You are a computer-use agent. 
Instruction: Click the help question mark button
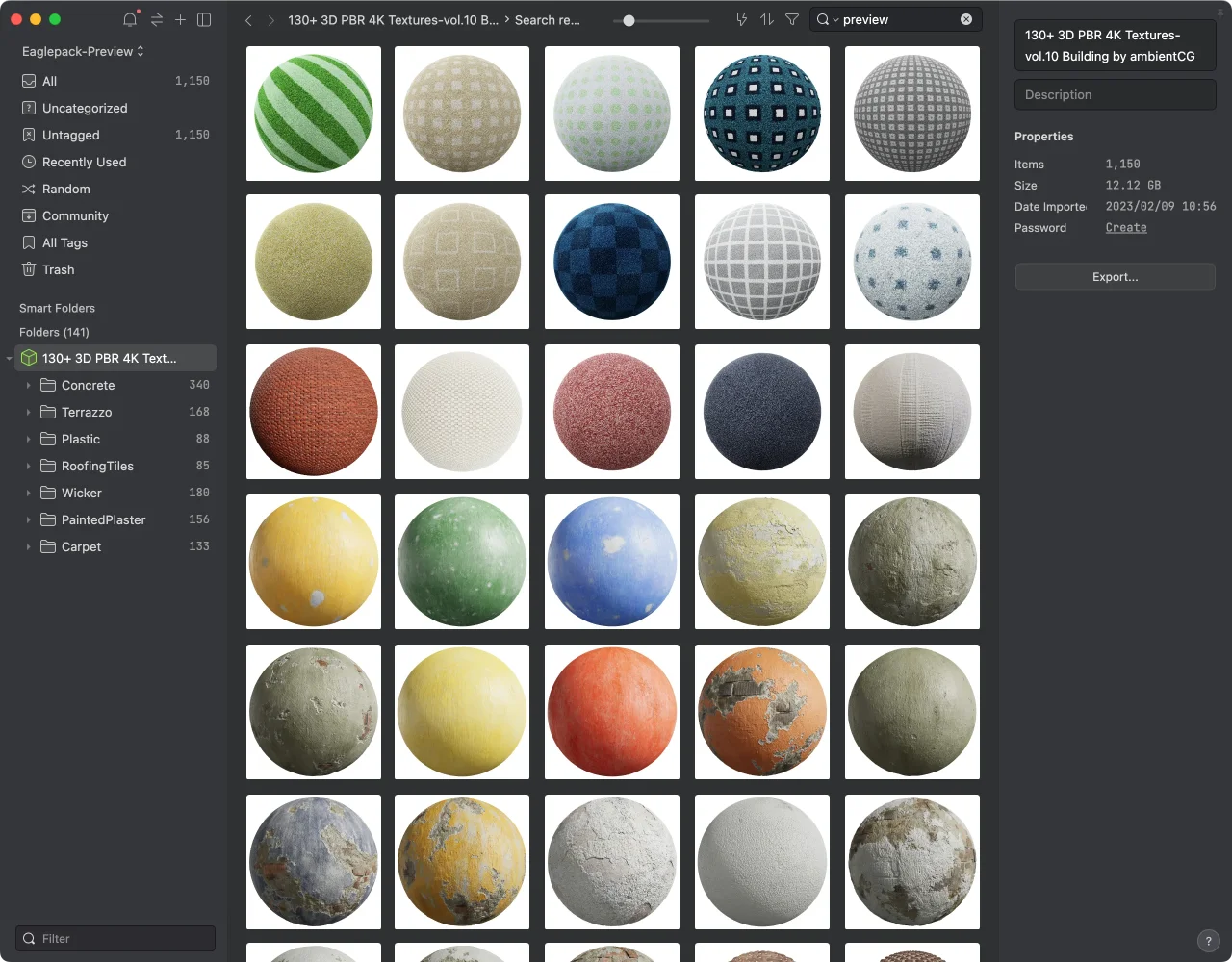coord(1208,942)
